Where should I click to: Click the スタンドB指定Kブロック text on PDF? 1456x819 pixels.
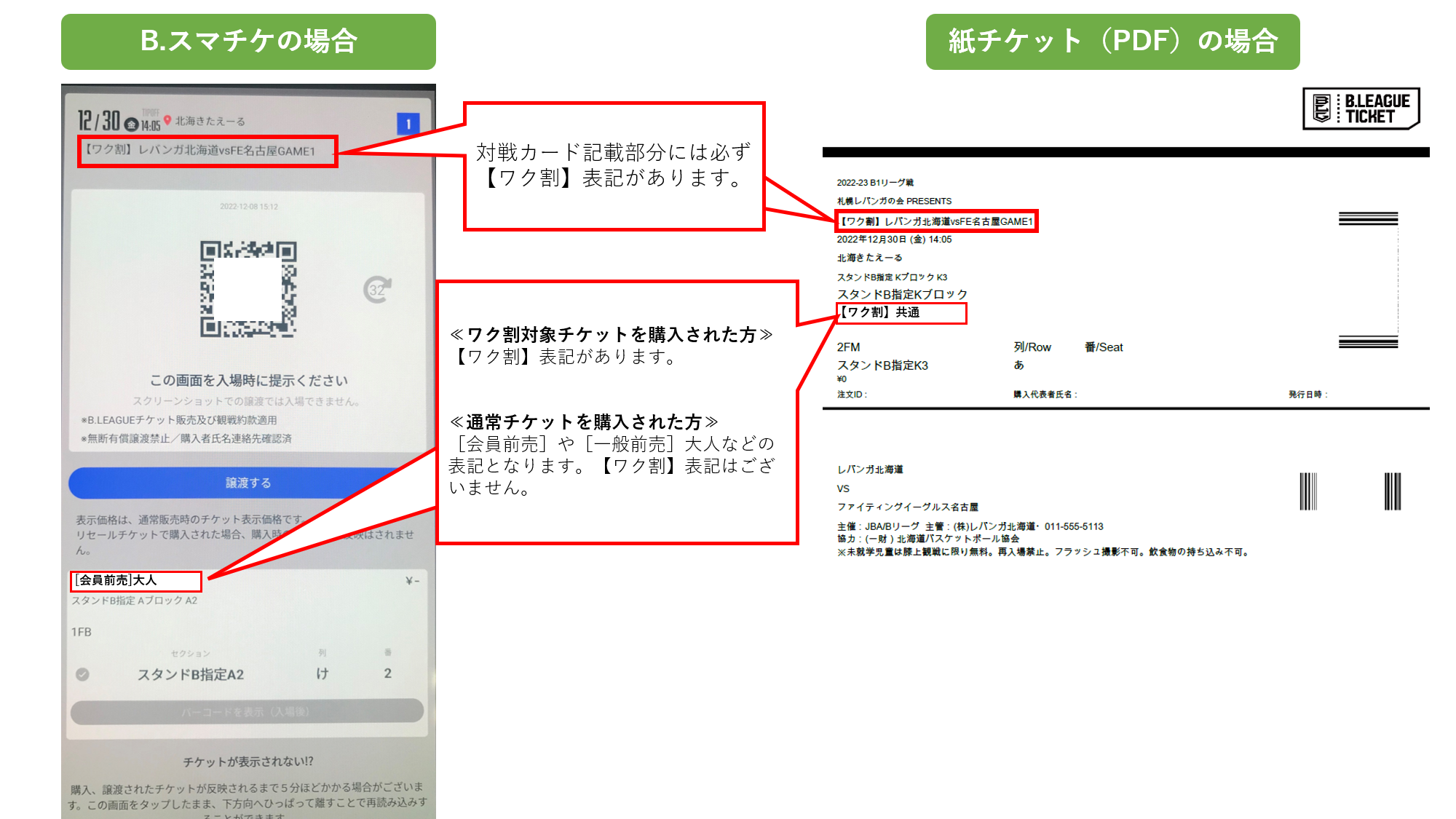[x=902, y=294]
